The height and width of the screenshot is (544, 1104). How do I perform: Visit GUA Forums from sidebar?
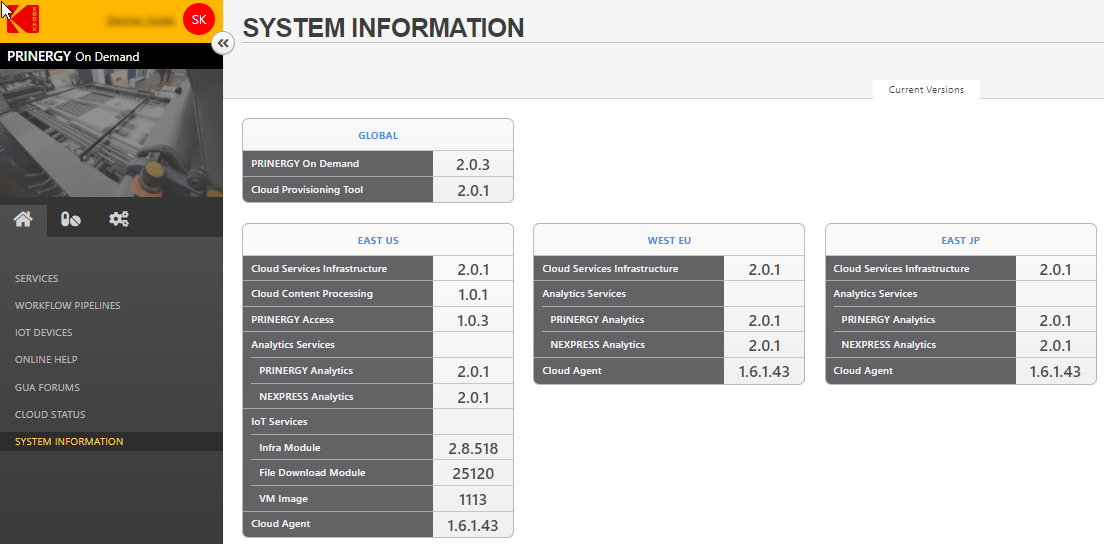point(47,387)
